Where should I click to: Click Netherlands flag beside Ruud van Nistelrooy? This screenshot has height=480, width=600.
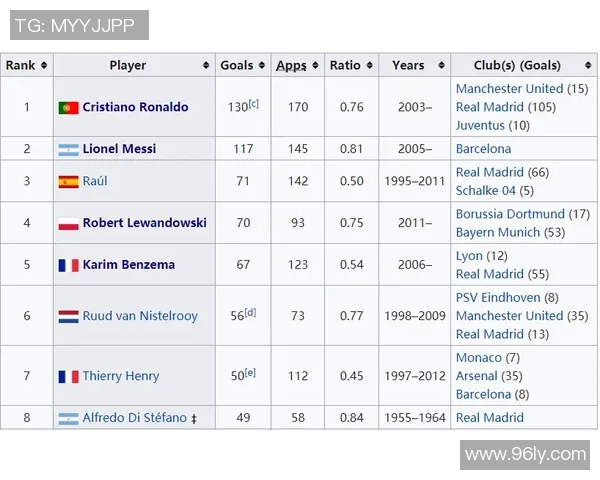pos(68,316)
